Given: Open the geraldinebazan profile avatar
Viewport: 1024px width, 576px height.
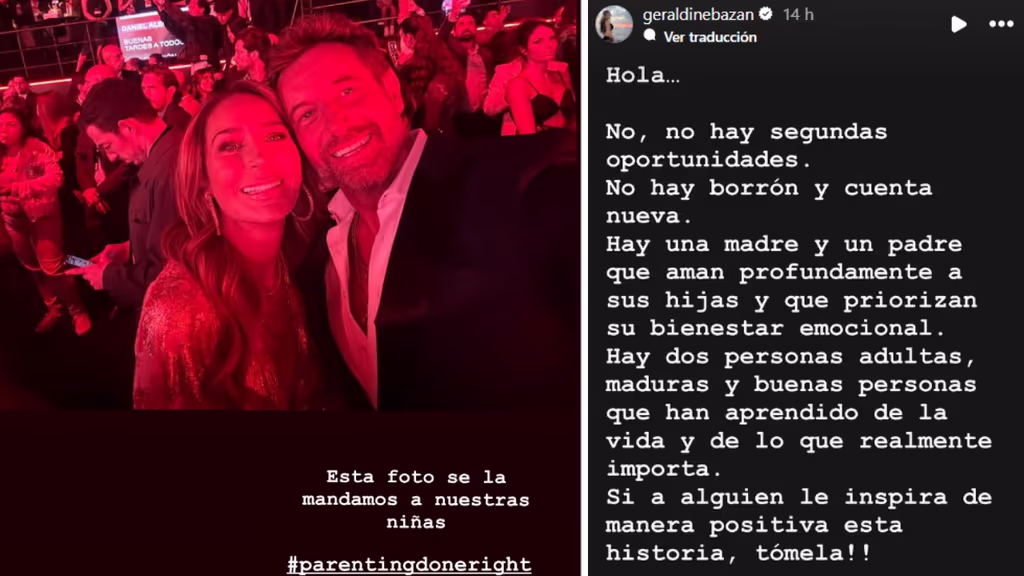Looking at the screenshot, I should click(613, 24).
